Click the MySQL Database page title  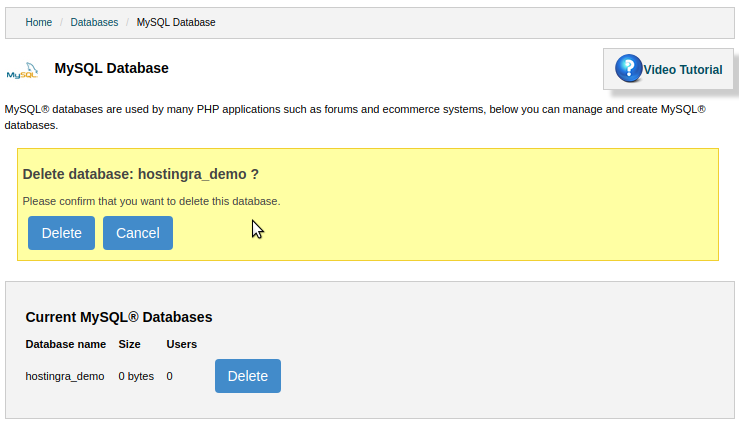[111, 68]
